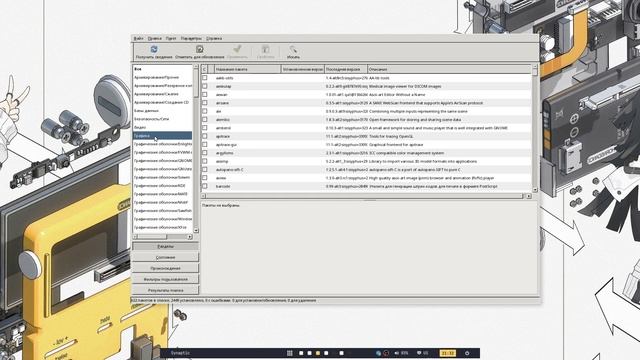Click the category list scroll-down arrow

click(x=196, y=230)
